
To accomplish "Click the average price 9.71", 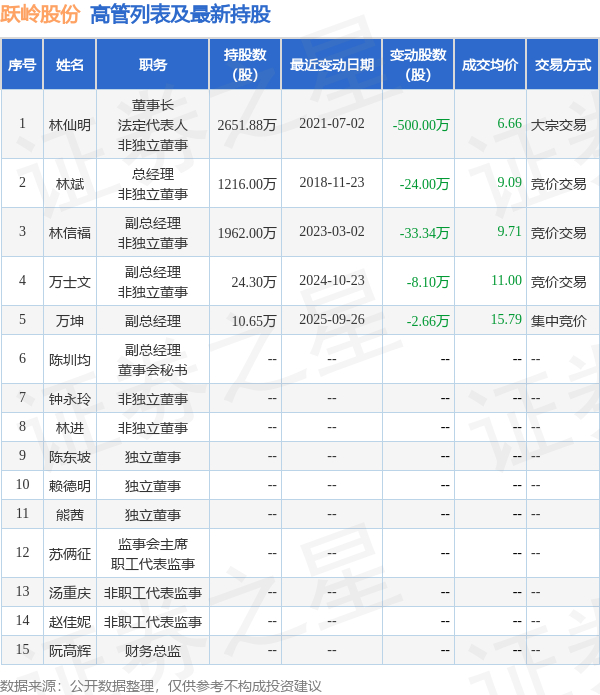I will (509, 231).
